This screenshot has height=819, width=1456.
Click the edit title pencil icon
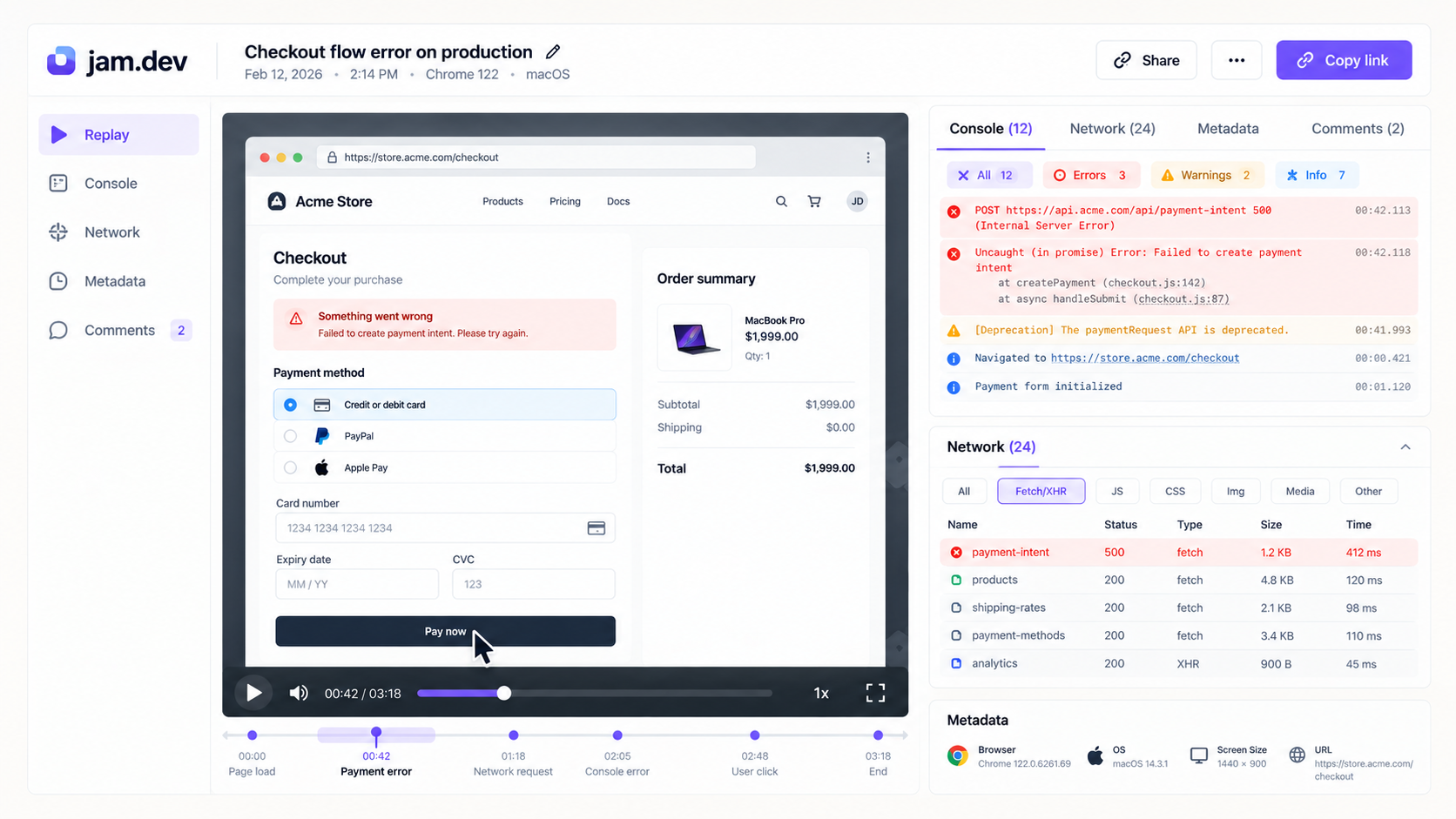click(x=553, y=51)
